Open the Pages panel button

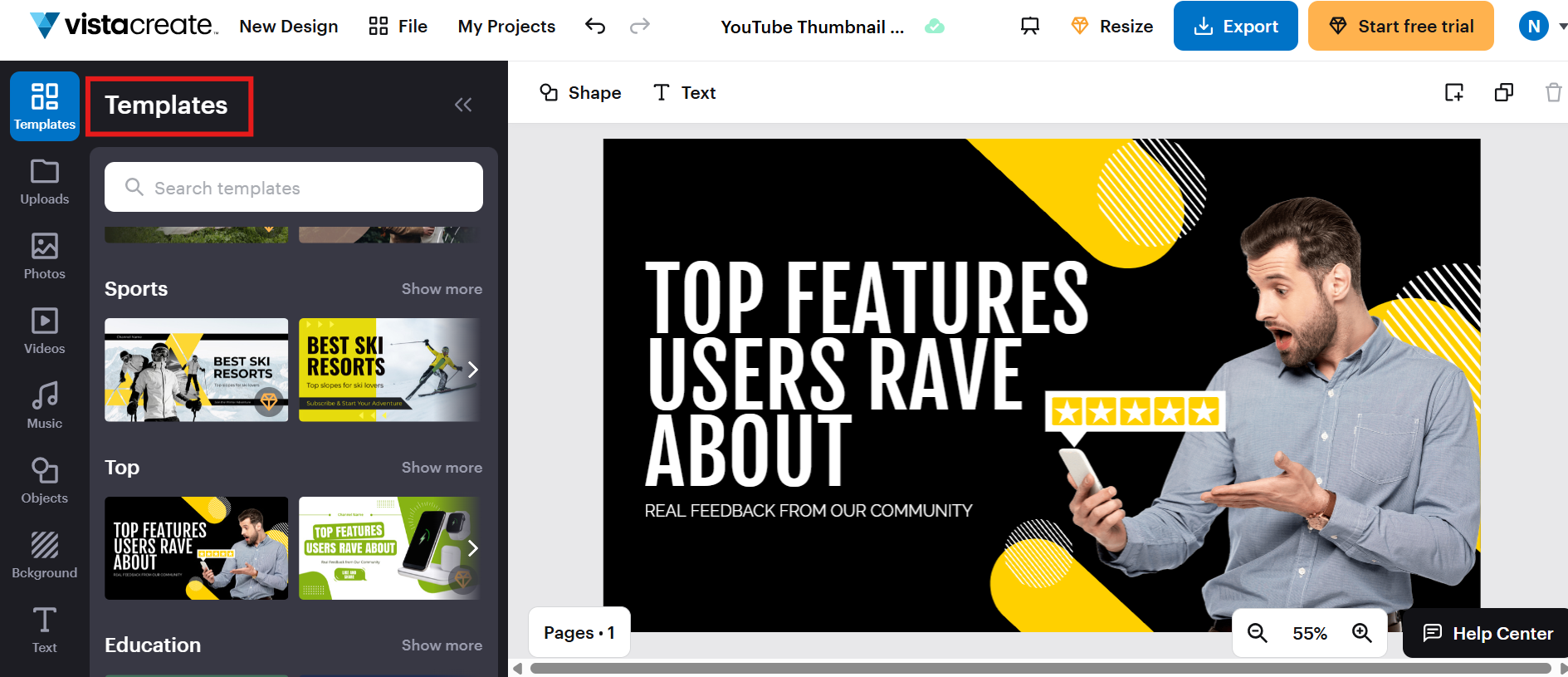pyautogui.click(x=579, y=633)
